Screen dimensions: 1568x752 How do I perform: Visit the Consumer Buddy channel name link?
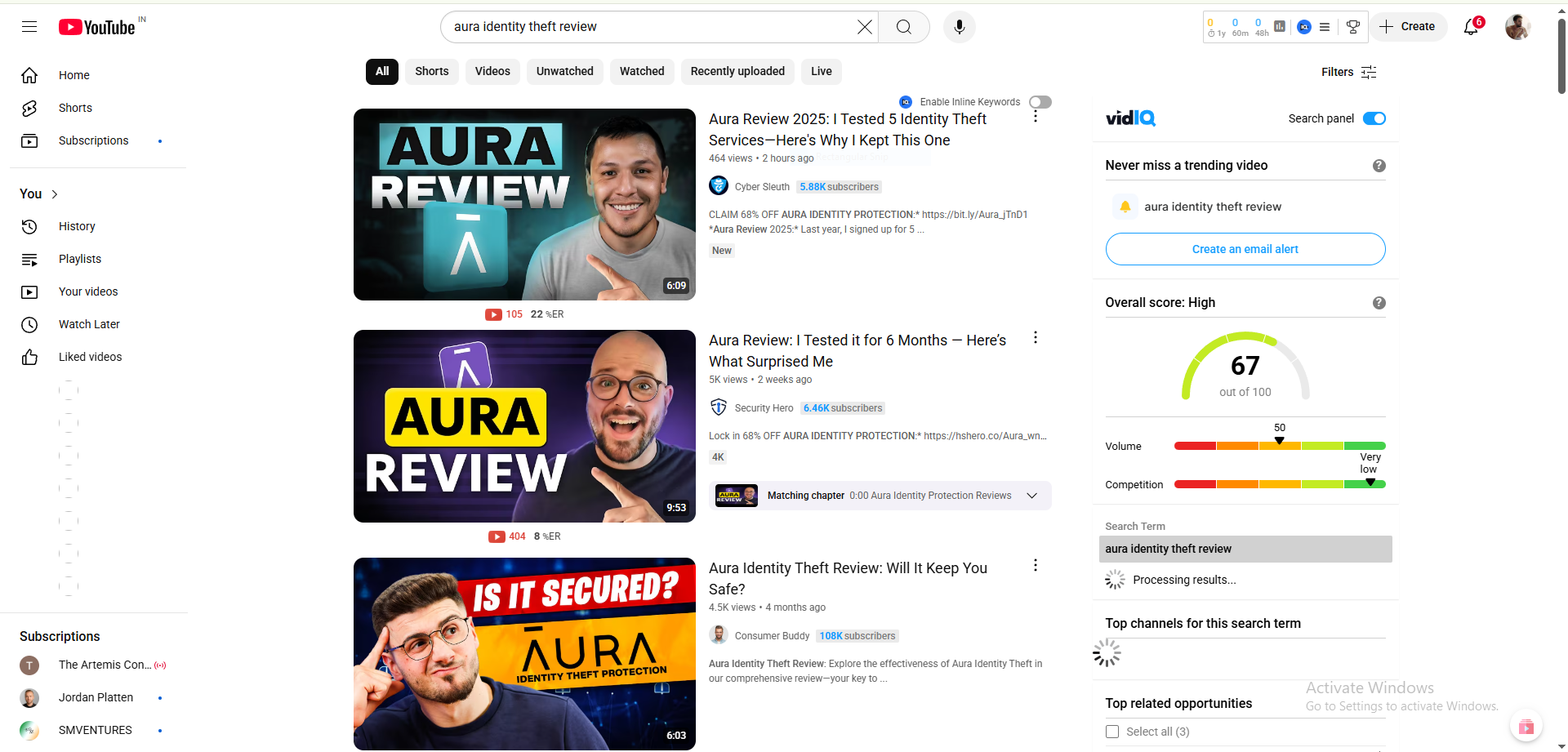point(772,636)
